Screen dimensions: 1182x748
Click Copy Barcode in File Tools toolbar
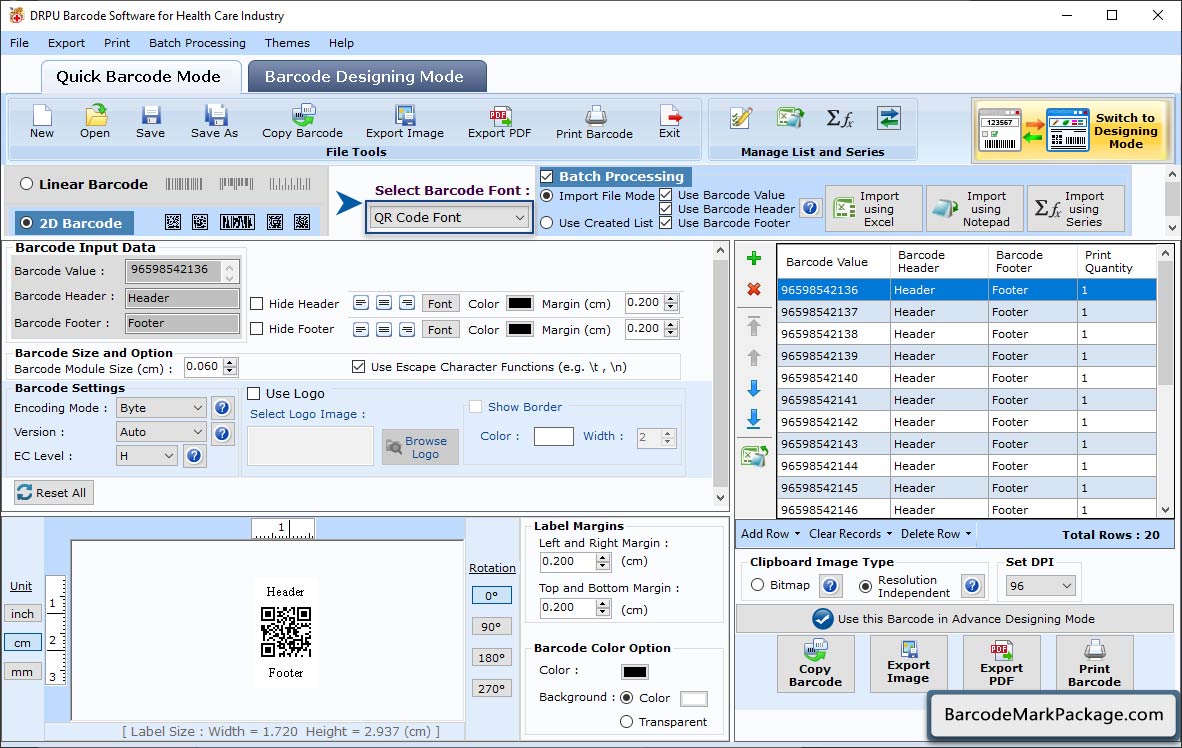[302, 122]
